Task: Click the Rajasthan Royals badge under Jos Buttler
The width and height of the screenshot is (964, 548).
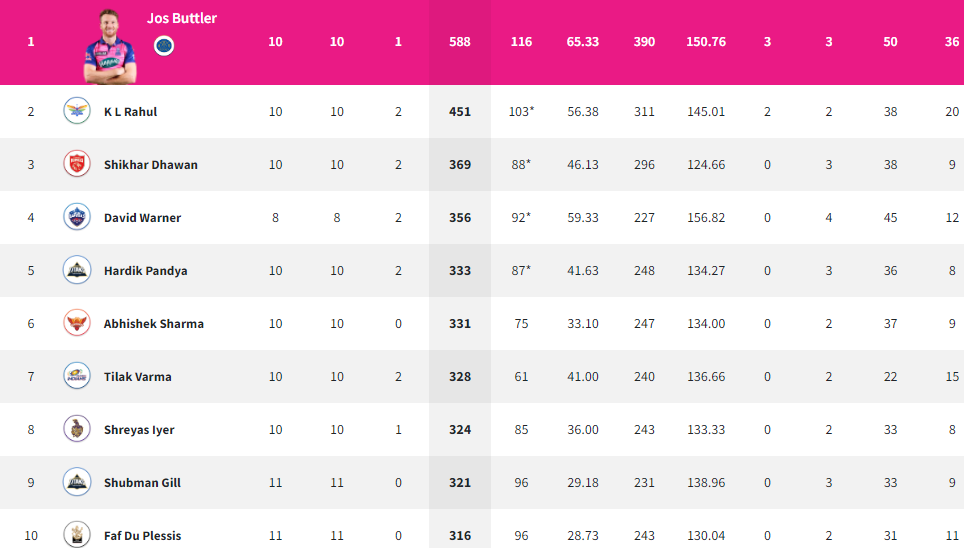Action: 164,46
